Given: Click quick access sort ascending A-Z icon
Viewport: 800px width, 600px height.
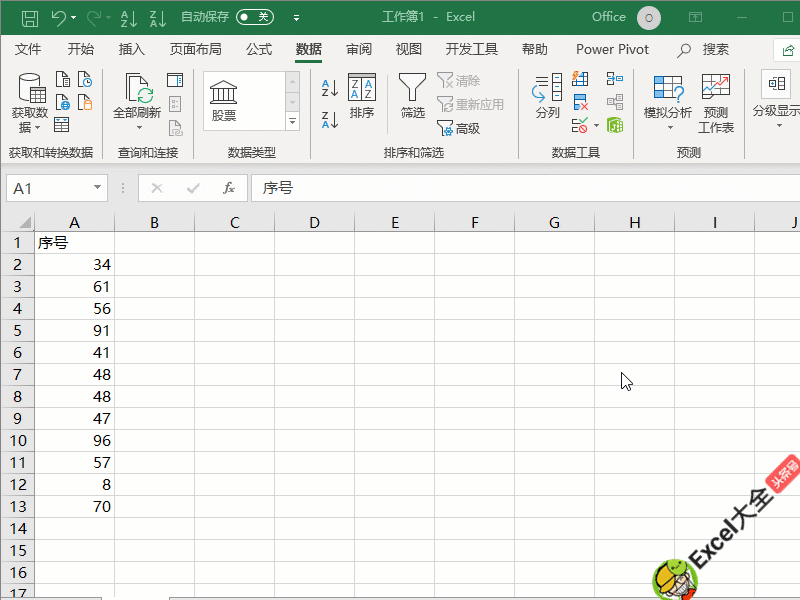Looking at the screenshot, I should coord(128,18).
